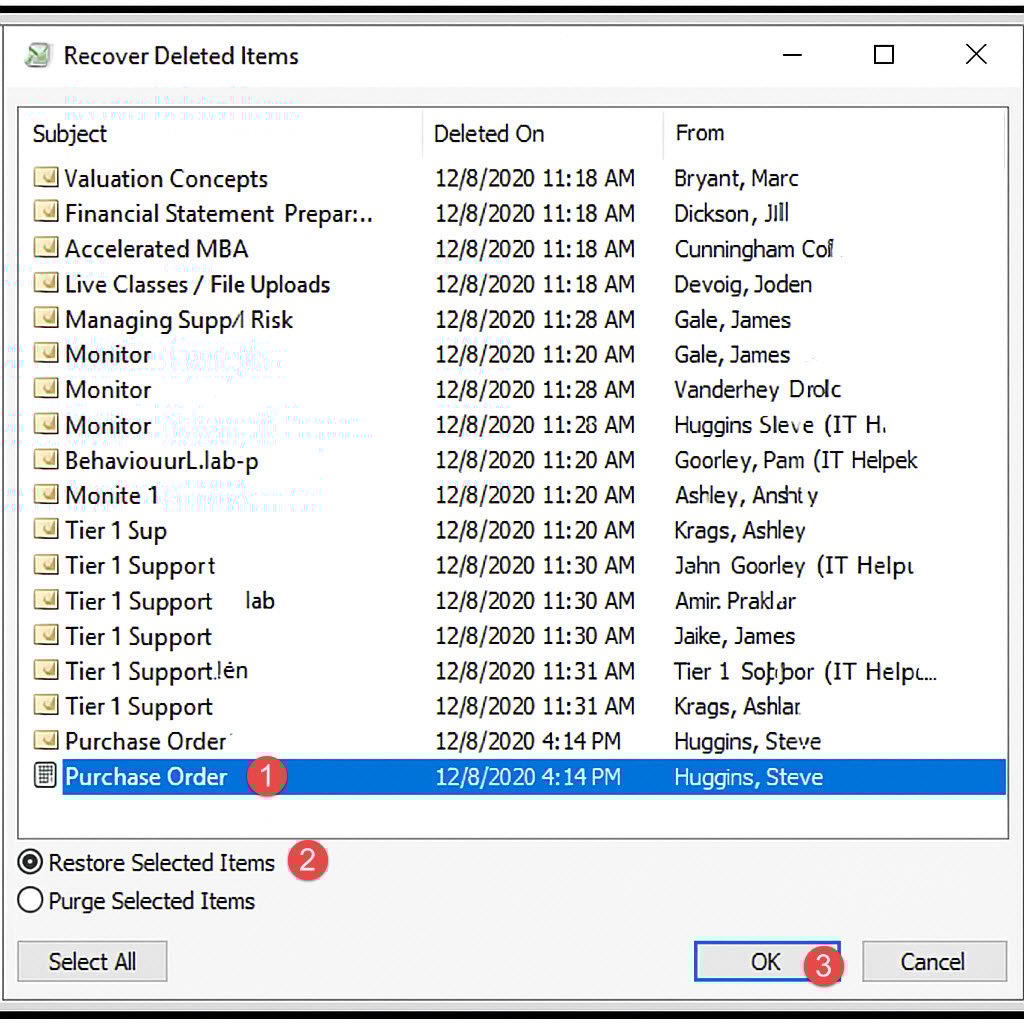Click the envelope icon beside Live Classes / File Uploads
This screenshot has width=1024, height=1024.
click(46, 283)
